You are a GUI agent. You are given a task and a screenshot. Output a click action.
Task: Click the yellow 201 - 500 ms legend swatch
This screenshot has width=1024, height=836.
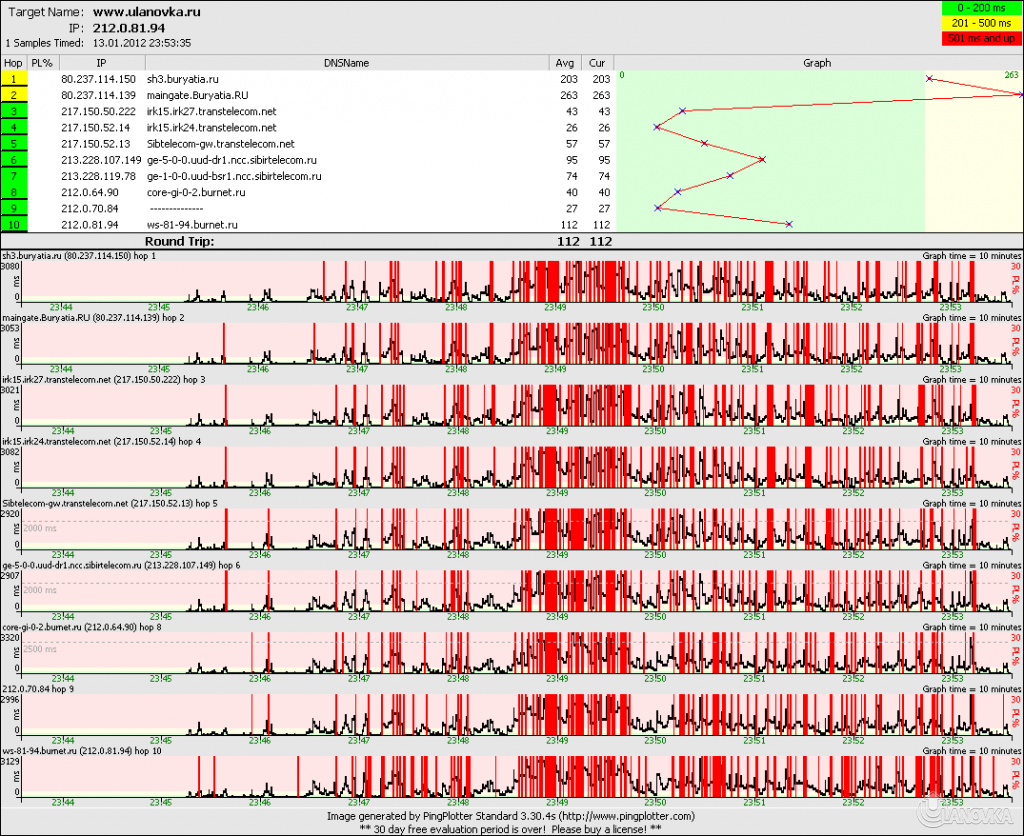click(981, 23)
